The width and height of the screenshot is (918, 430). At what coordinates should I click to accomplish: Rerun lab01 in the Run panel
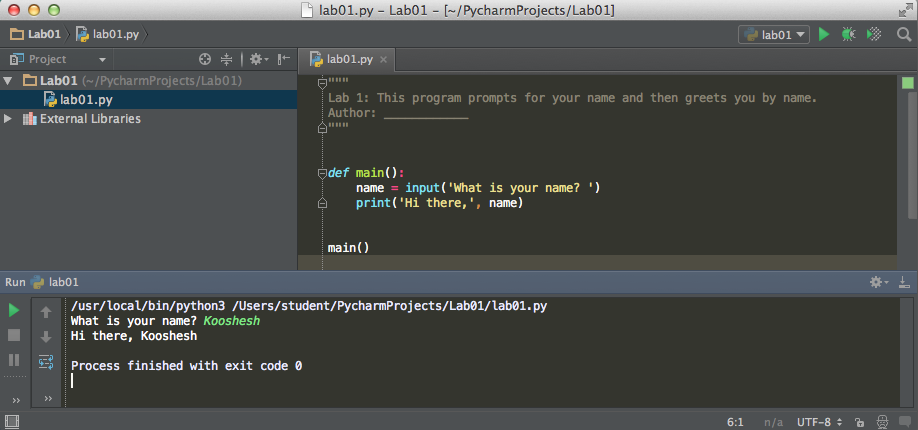[x=14, y=311]
